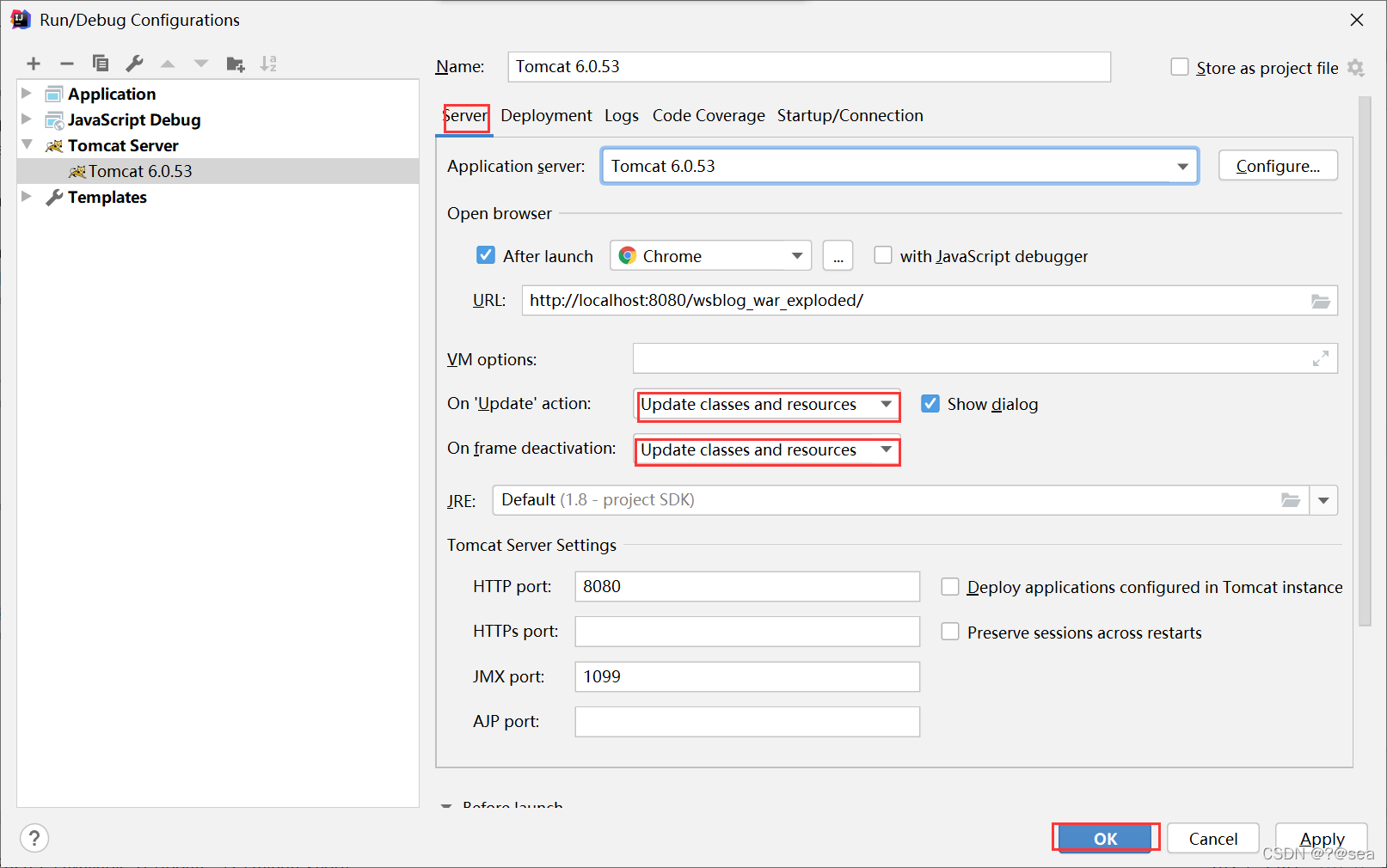Click the AJP port field
Viewport: 1387px width, 868px height.
tap(747, 722)
